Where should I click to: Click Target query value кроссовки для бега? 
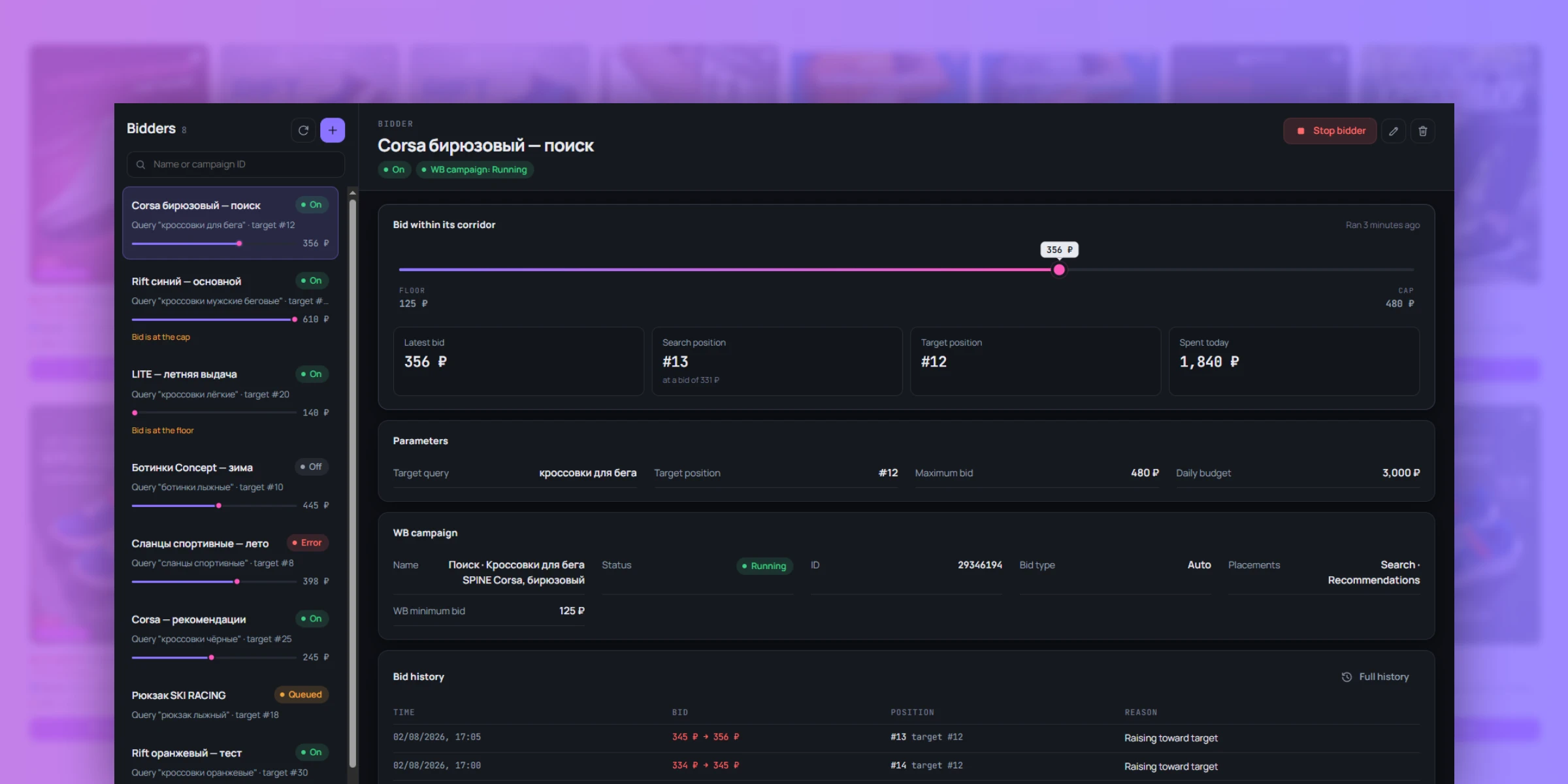tap(587, 473)
